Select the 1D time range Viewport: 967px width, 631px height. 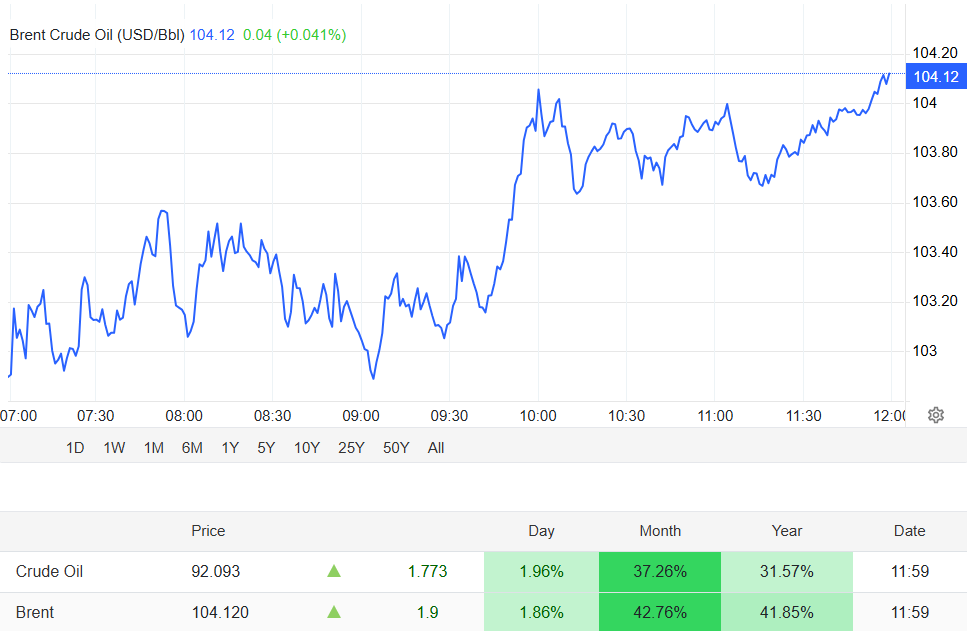coord(75,448)
